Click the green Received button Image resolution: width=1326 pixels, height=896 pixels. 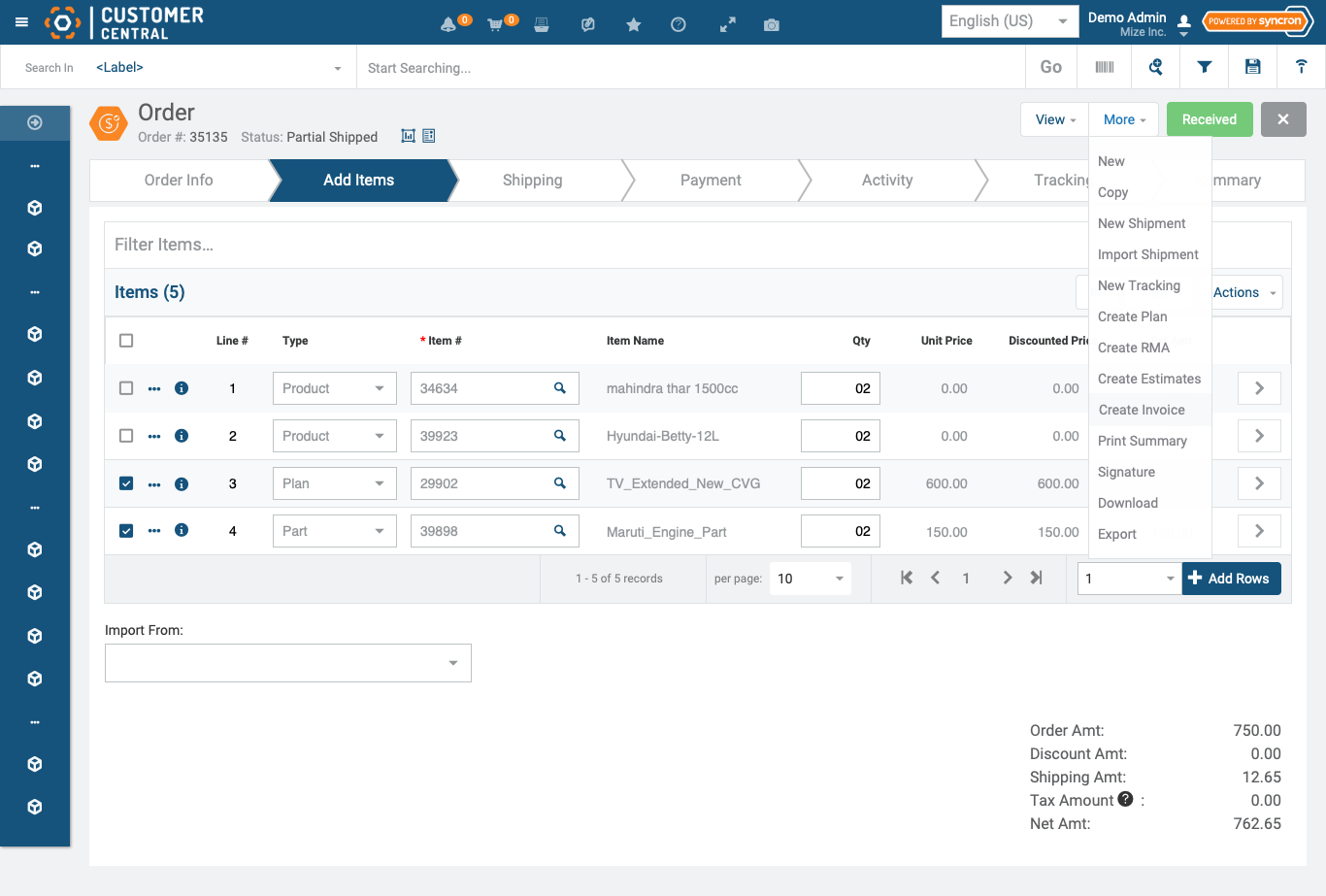pos(1210,119)
